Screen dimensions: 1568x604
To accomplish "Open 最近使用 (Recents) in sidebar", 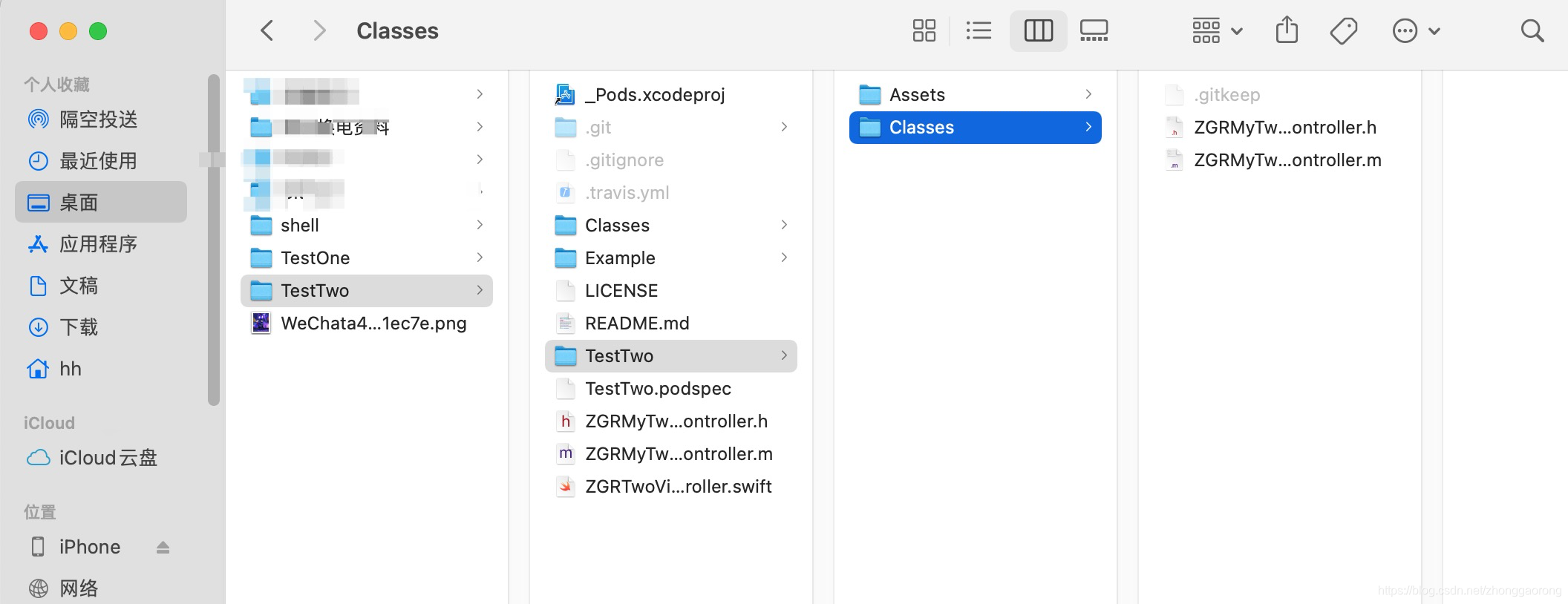I will pos(101,161).
